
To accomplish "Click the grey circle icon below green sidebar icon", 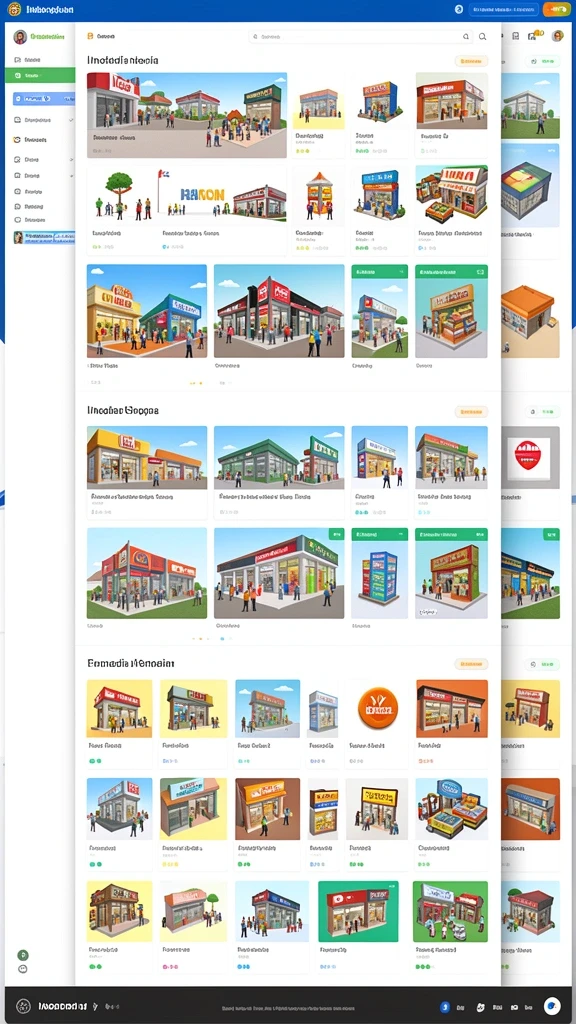I will (x=23, y=969).
